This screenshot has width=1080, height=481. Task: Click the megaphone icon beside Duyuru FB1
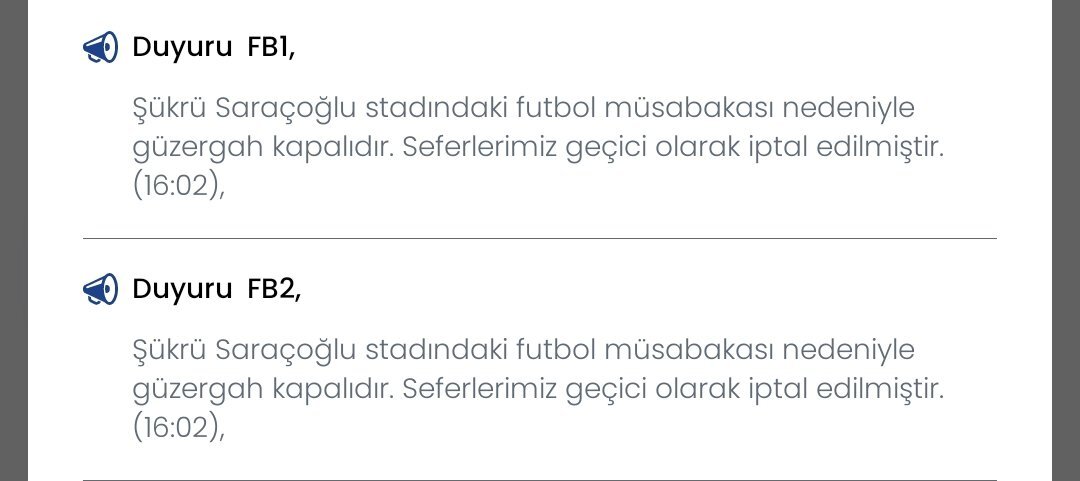100,47
